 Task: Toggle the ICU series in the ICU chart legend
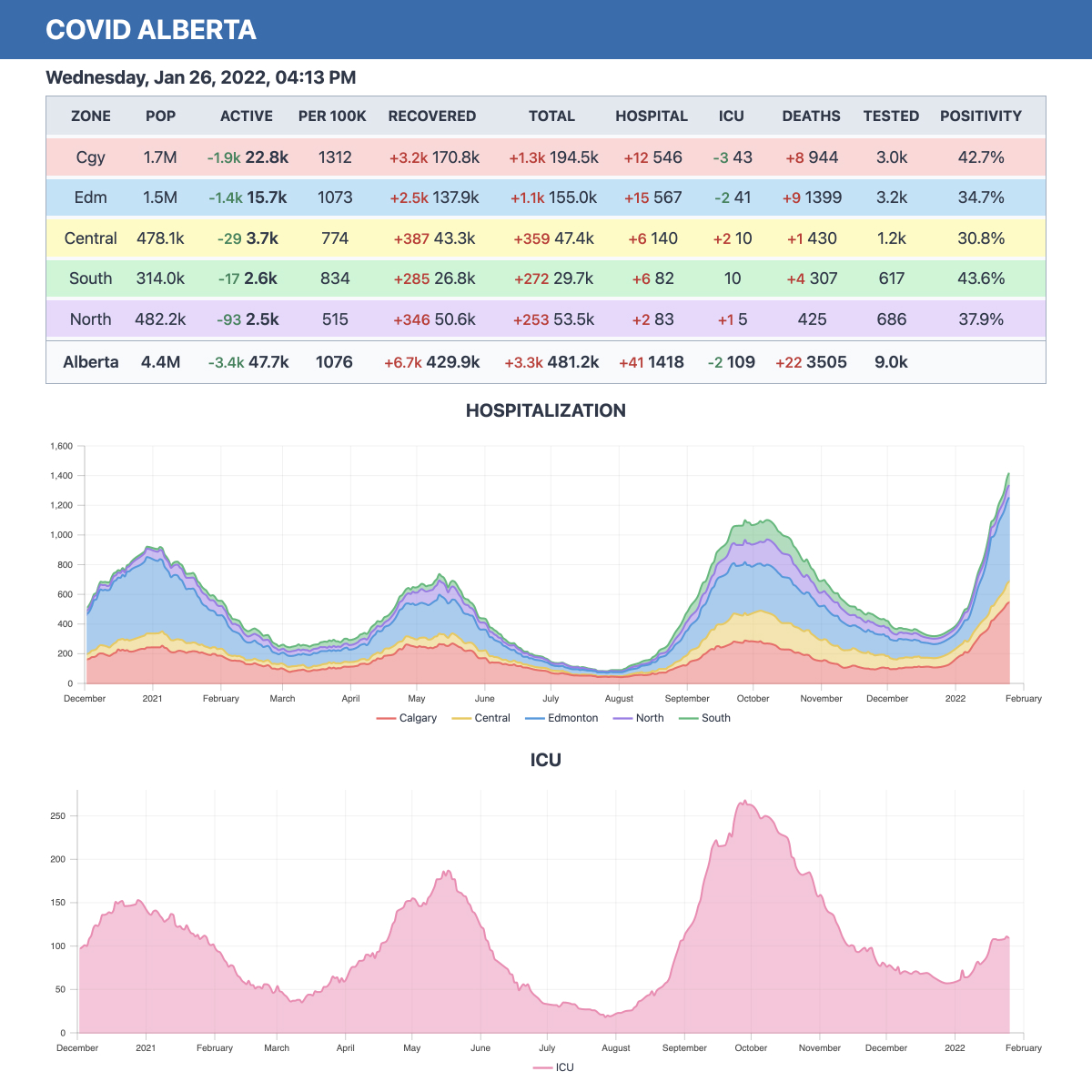coord(555,1067)
